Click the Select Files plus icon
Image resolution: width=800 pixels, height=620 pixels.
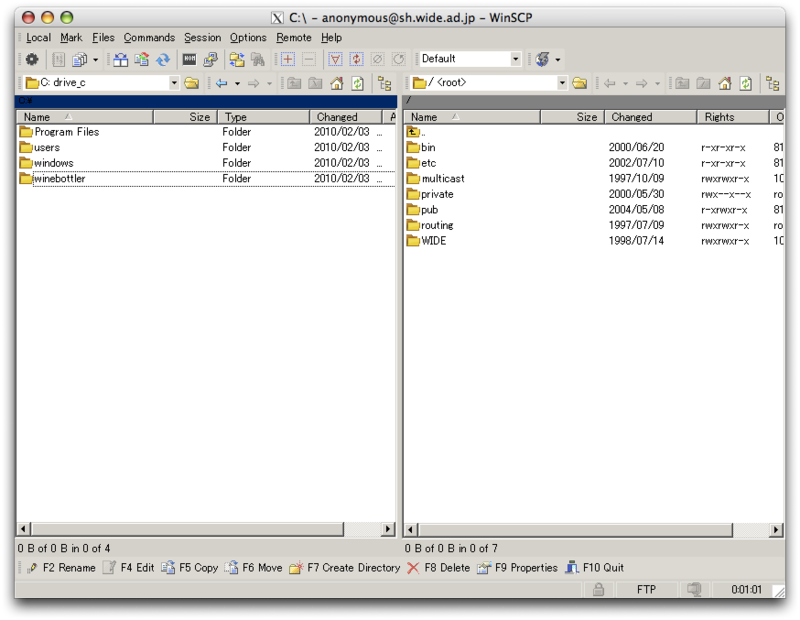point(288,59)
